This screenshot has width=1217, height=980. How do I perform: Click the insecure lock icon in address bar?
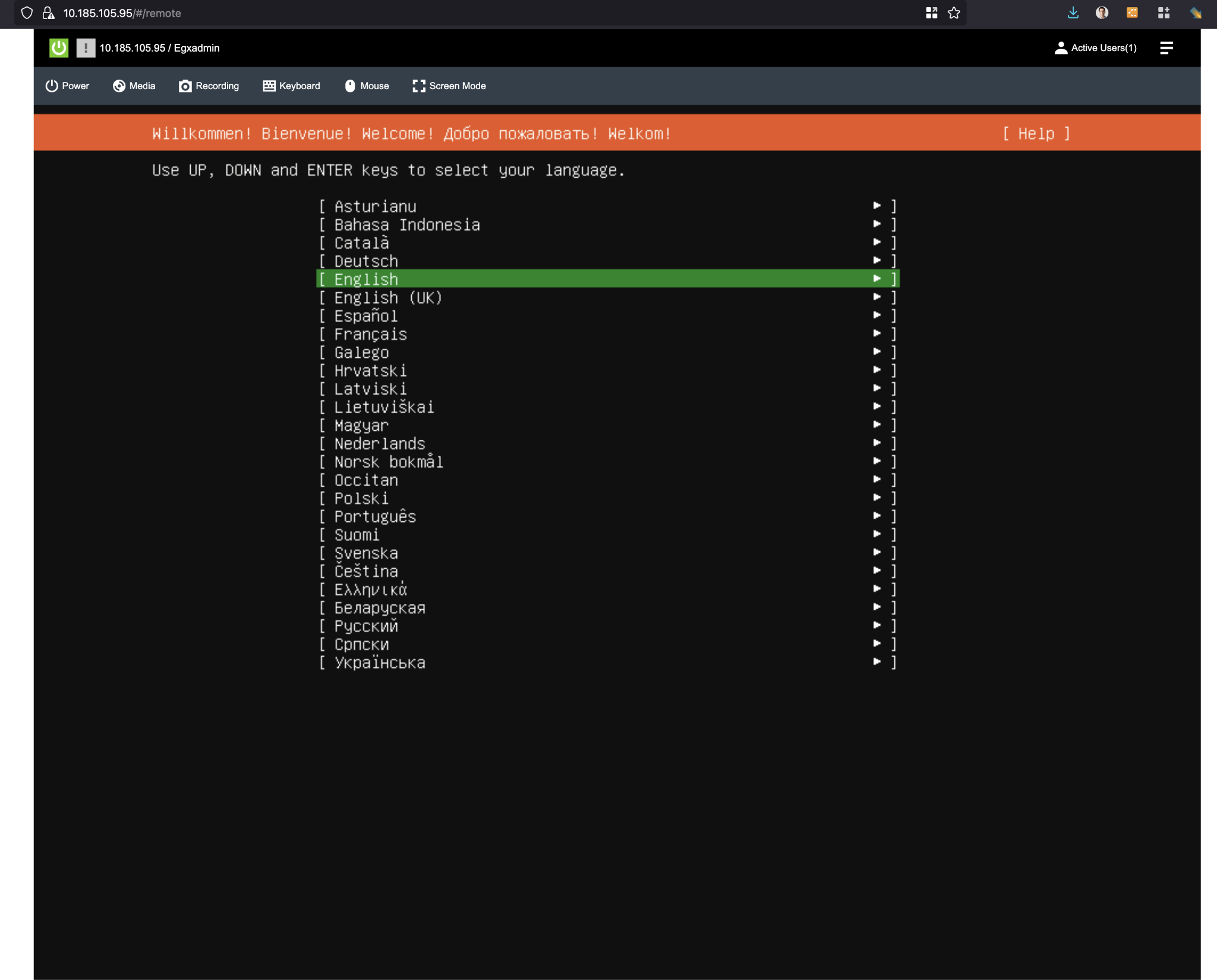pyautogui.click(x=49, y=13)
